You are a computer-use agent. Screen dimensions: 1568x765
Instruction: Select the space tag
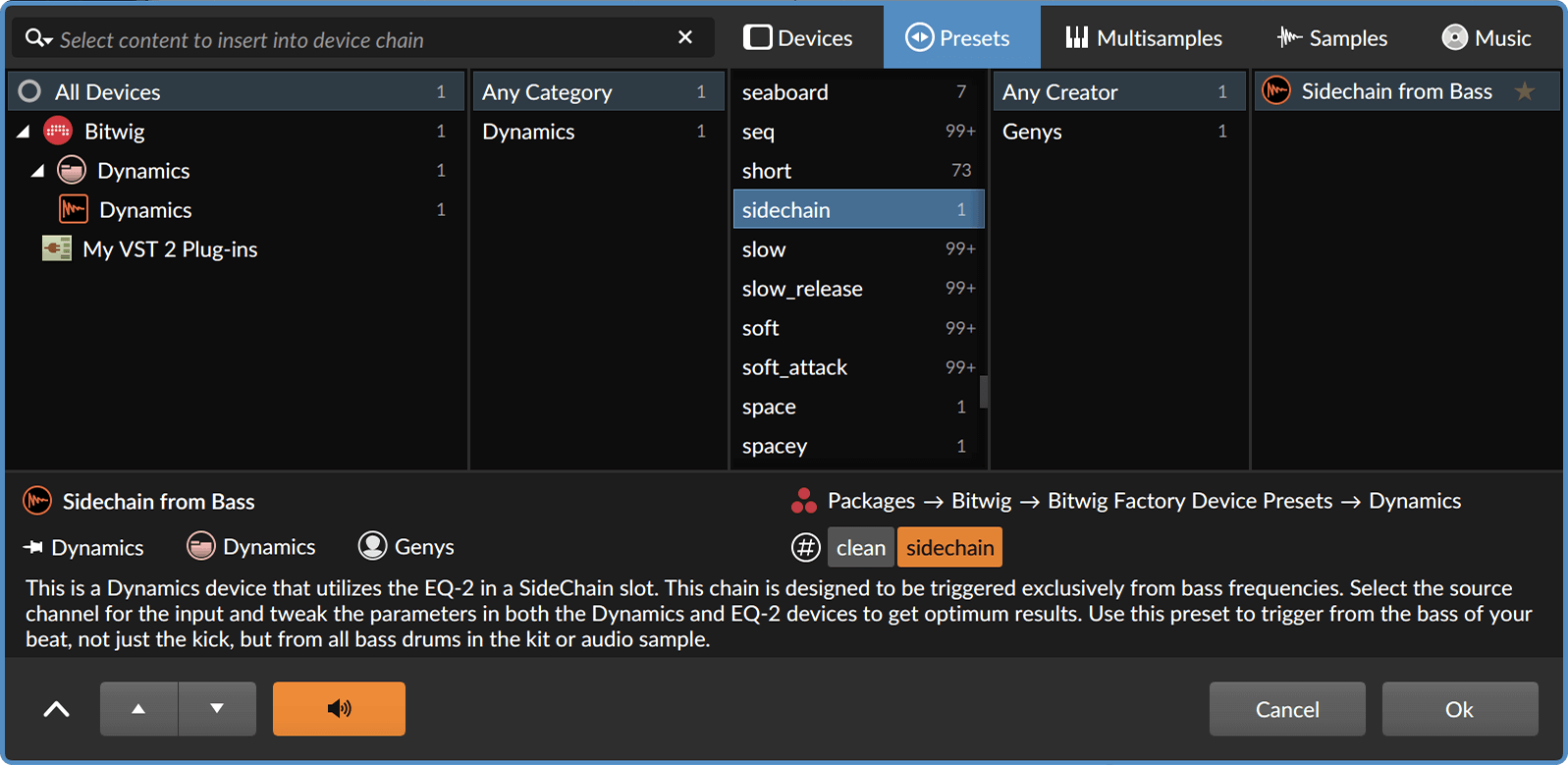(857, 406)
